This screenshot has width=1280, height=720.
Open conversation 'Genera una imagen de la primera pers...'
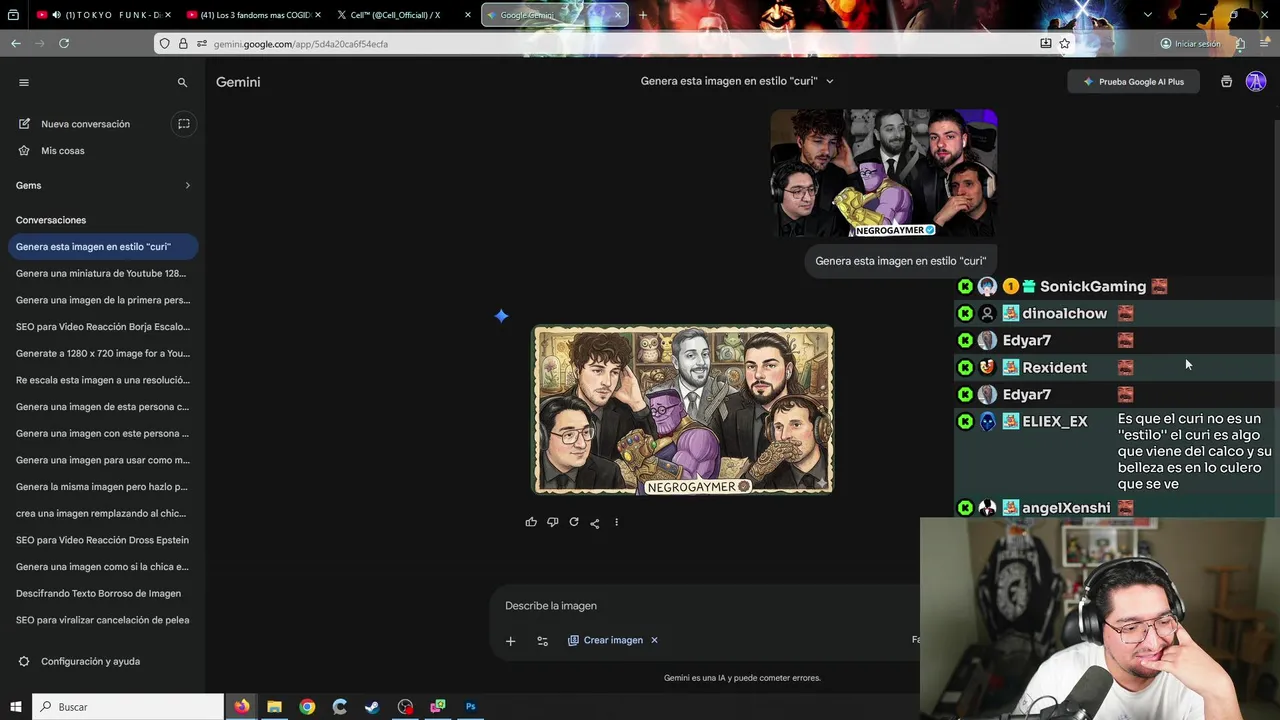[102, 300]
